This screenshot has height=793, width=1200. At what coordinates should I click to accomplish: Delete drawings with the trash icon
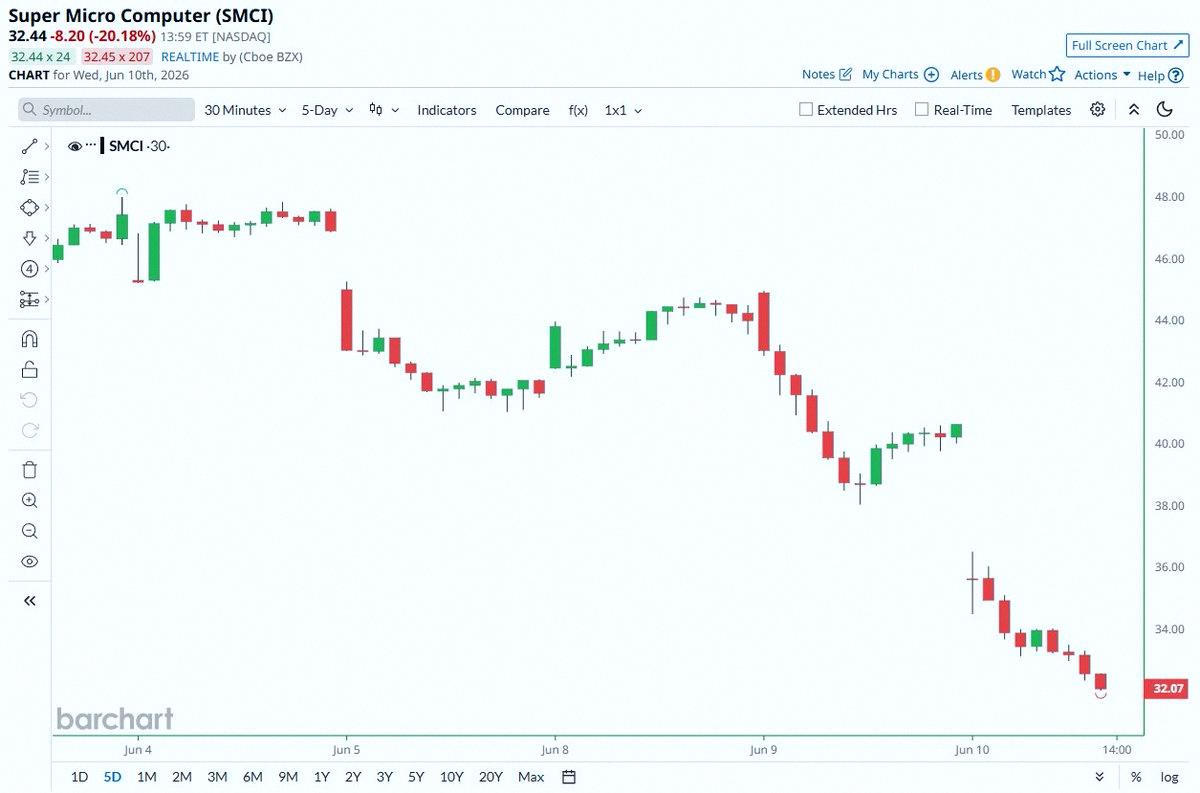29,470
